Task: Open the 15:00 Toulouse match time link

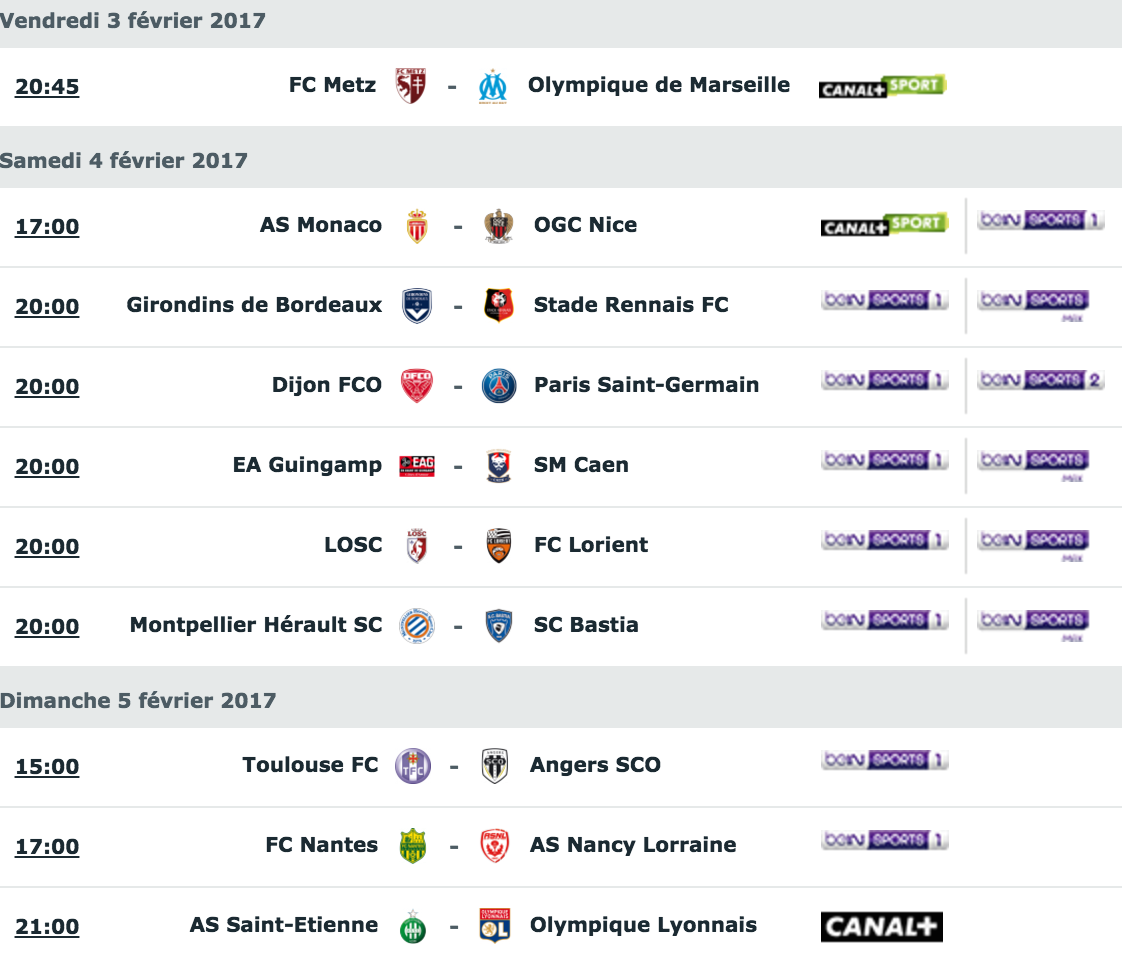Action: tap(47, 766)
